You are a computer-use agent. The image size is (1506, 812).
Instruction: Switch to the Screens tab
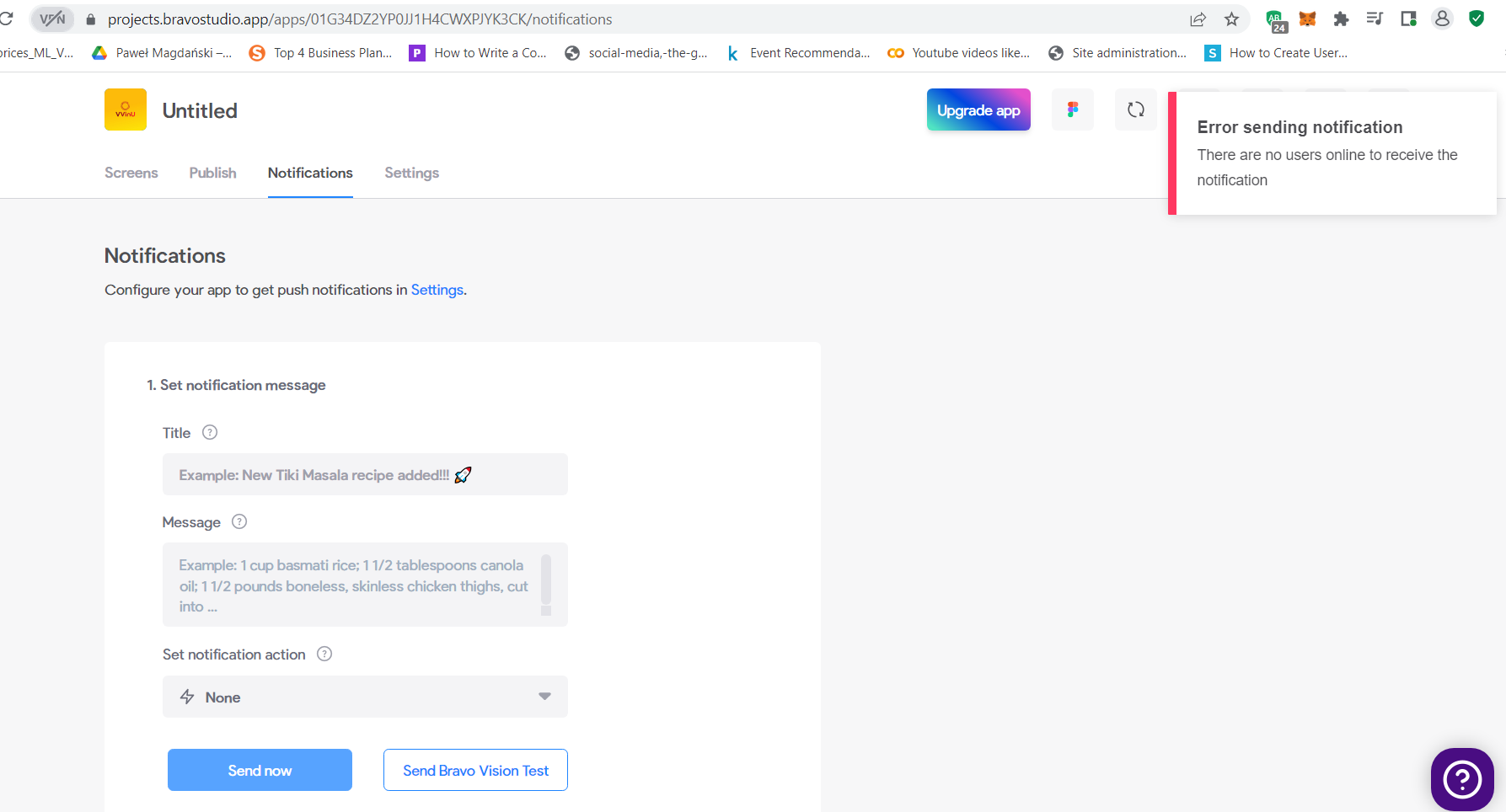pyautogui.click(x=131, y=173)
